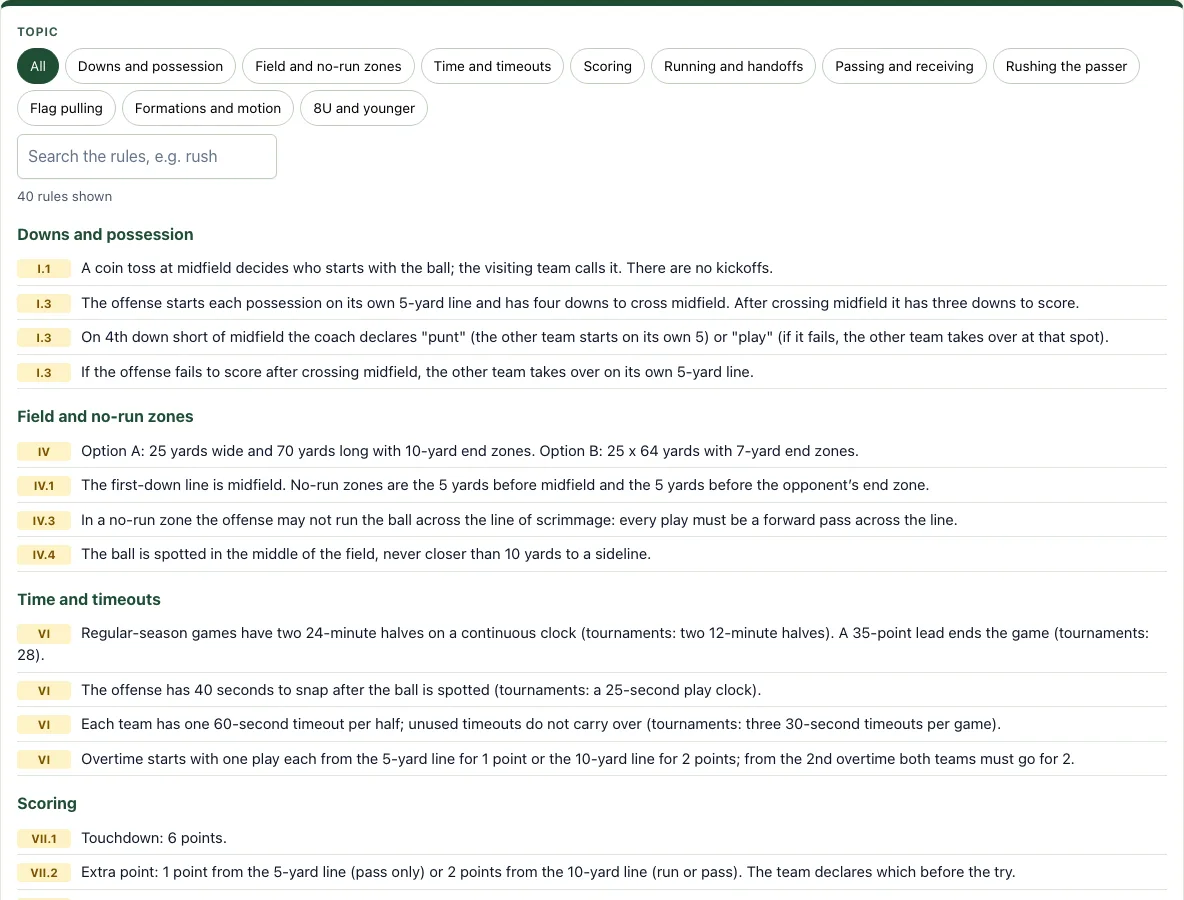This screenshot has height=900, width=1184.
Task: Click the Time and timeouts section heading
Action: (x=89, y=599)
